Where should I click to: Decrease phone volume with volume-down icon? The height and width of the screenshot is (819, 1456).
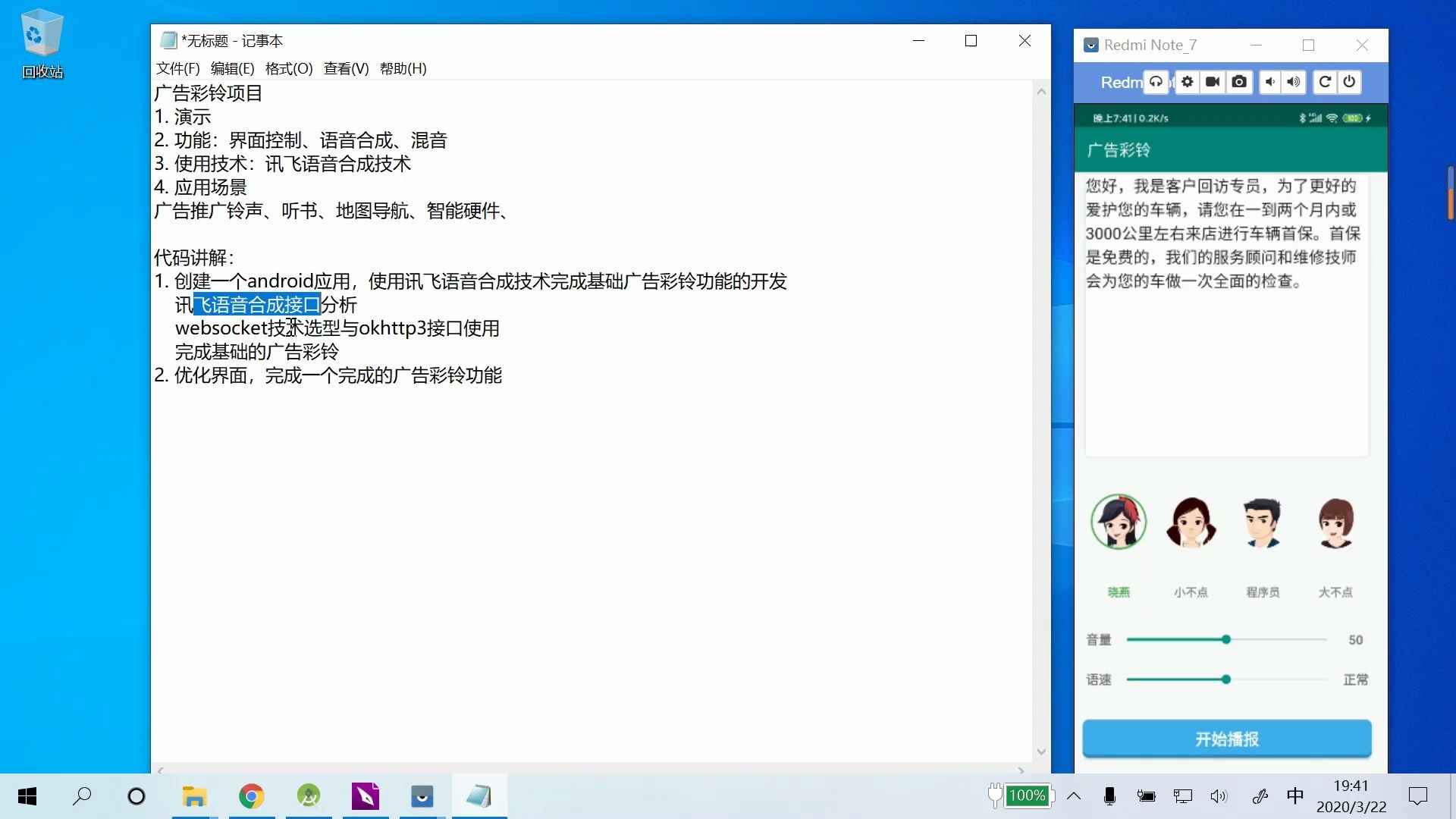1270,82
